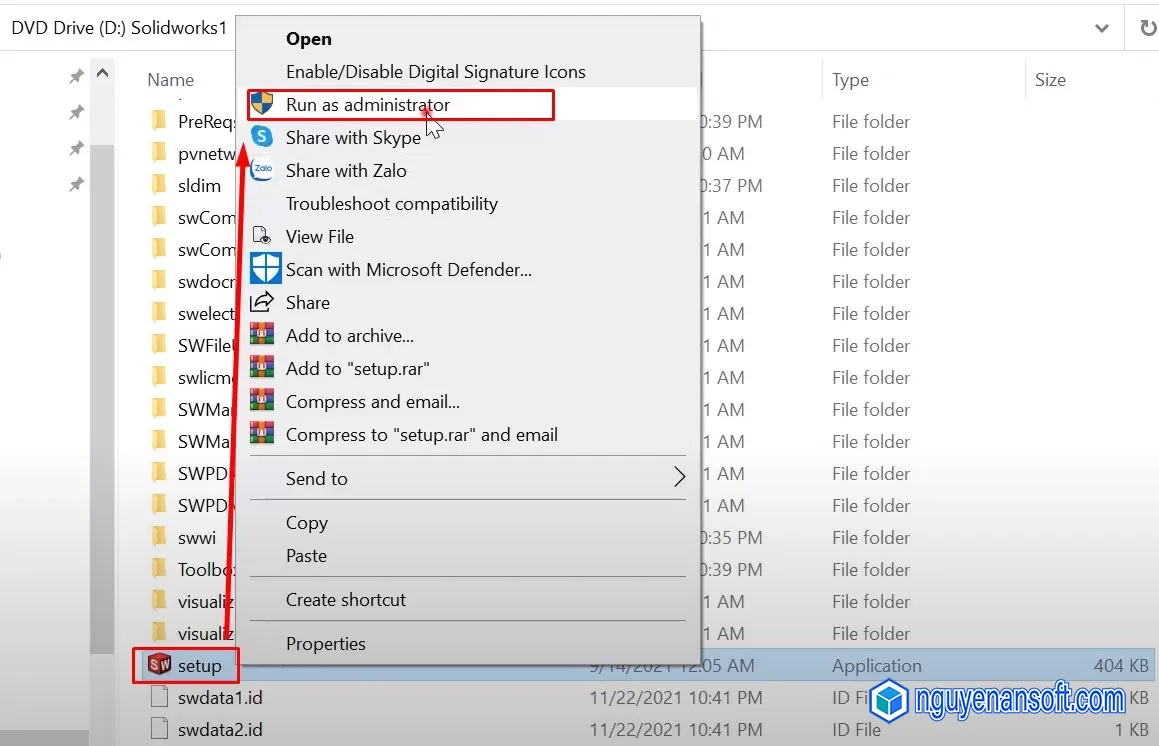The image size is (1159, 746).
Task: Click the refresh icon in the top bar
Action: tap(1146, 28)
